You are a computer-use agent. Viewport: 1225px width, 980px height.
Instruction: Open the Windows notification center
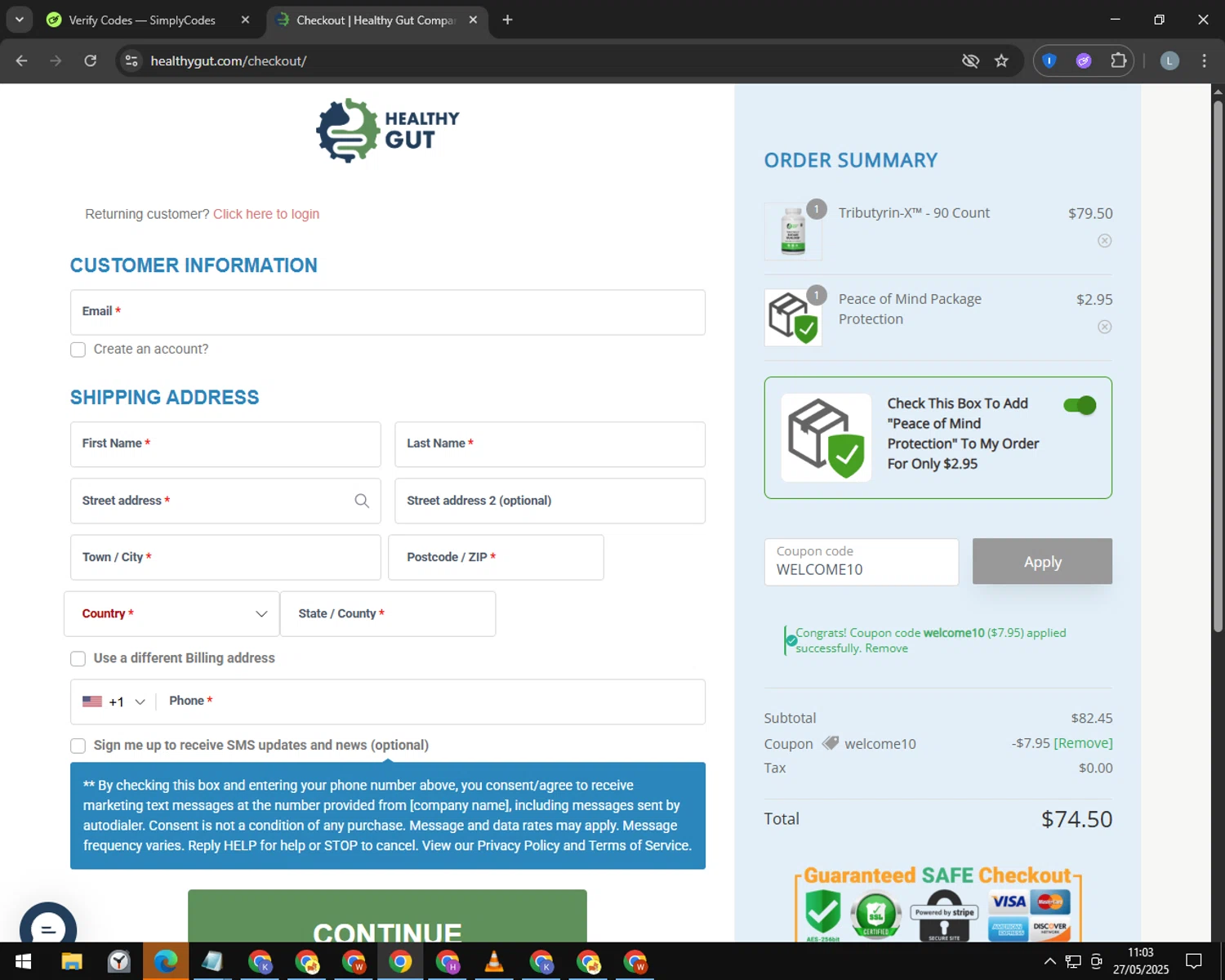click(x=1194, y=961)
